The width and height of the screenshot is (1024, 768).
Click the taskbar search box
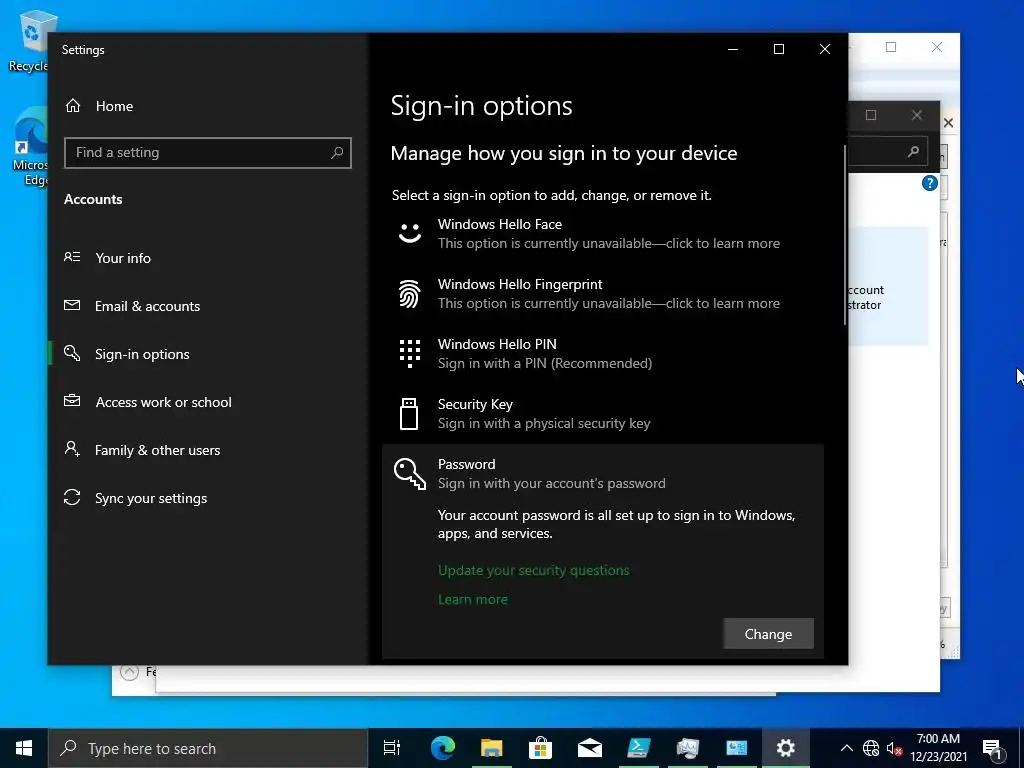[208, 748]
